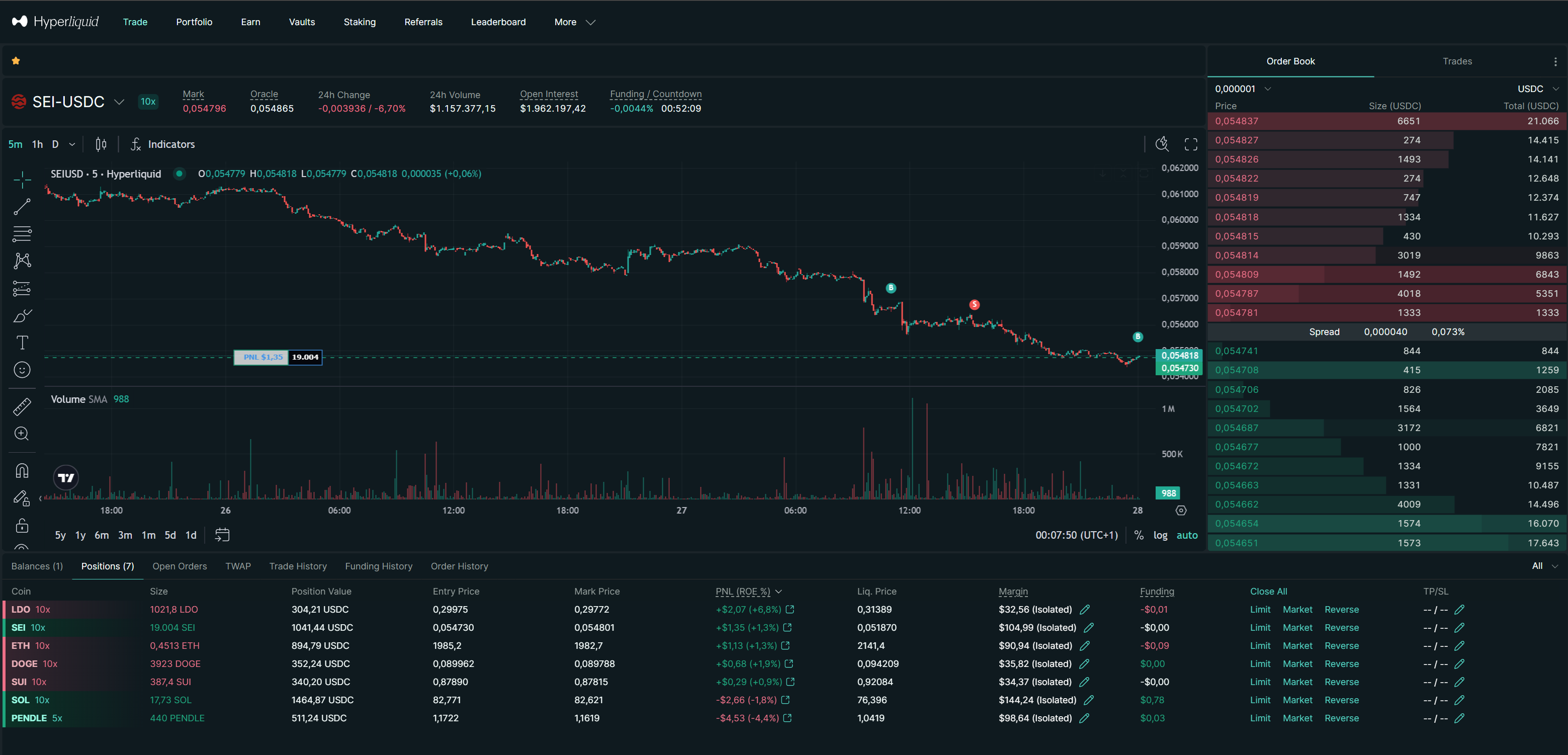Open the go-to-date calendar icon
1568x755 pixels.
[x=222, y=535]
